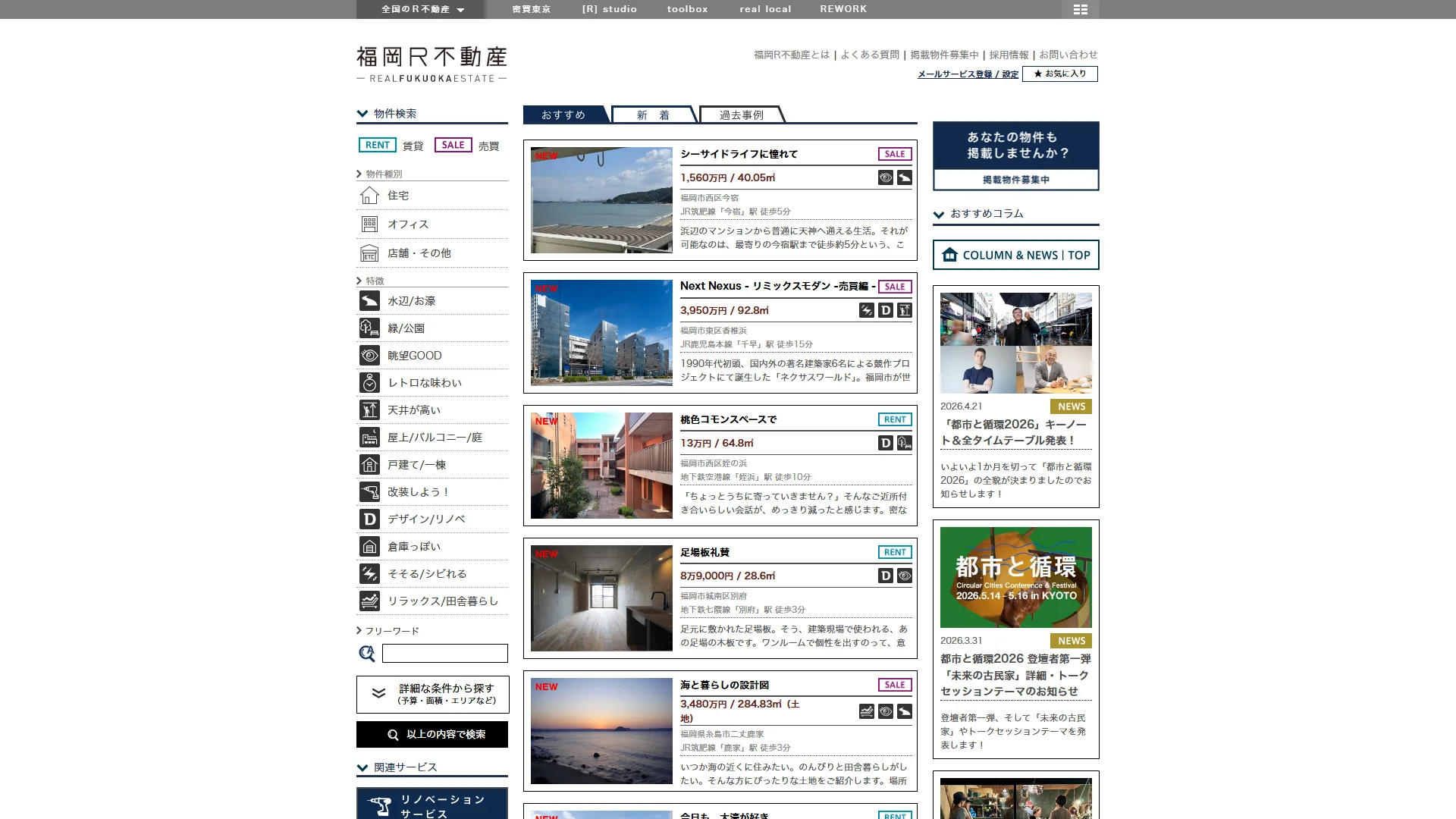
Task: Collapse the 物件検索 section header
Action: click(432, 114)
